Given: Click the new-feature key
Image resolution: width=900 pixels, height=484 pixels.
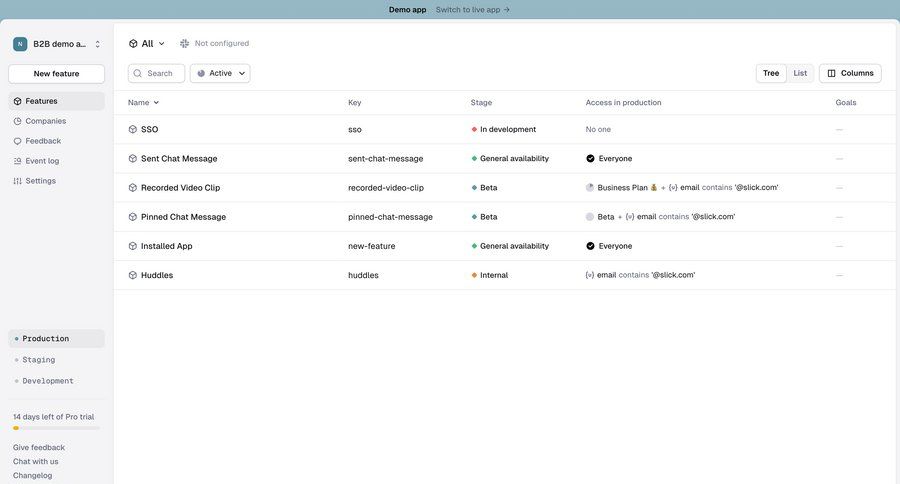Looking at the screenshot, I should pos(371,246).
